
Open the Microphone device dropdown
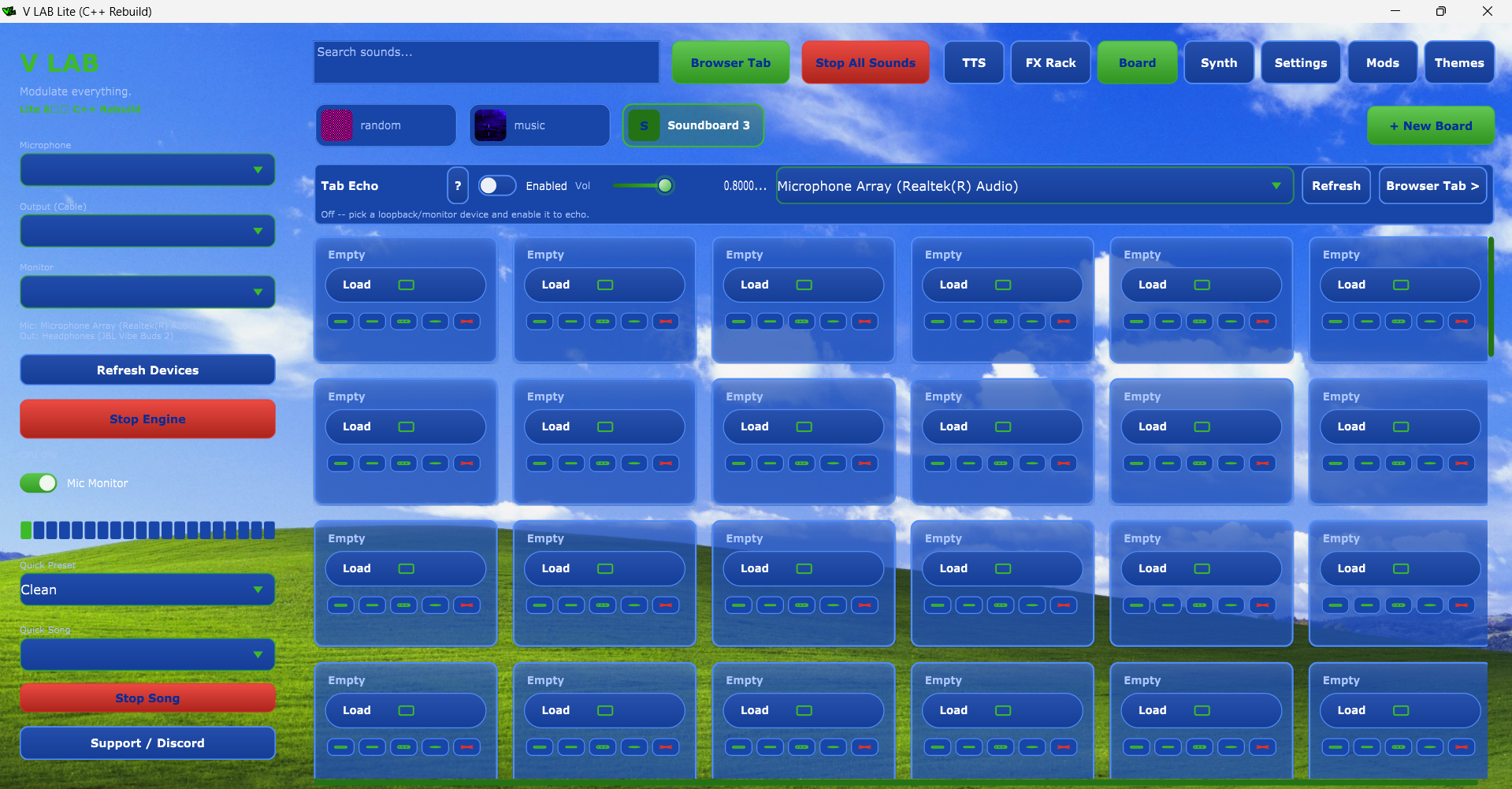tap(147, 170)
